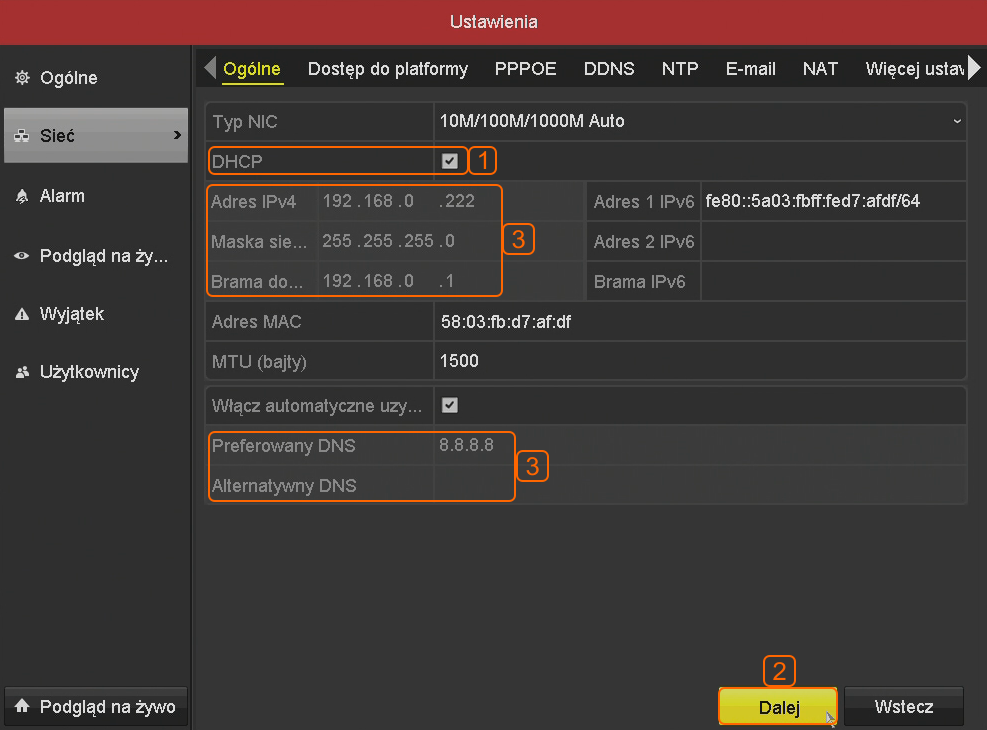Show more tabs with right arrow
Screen dimensions: 987x730
pos(975,69)
